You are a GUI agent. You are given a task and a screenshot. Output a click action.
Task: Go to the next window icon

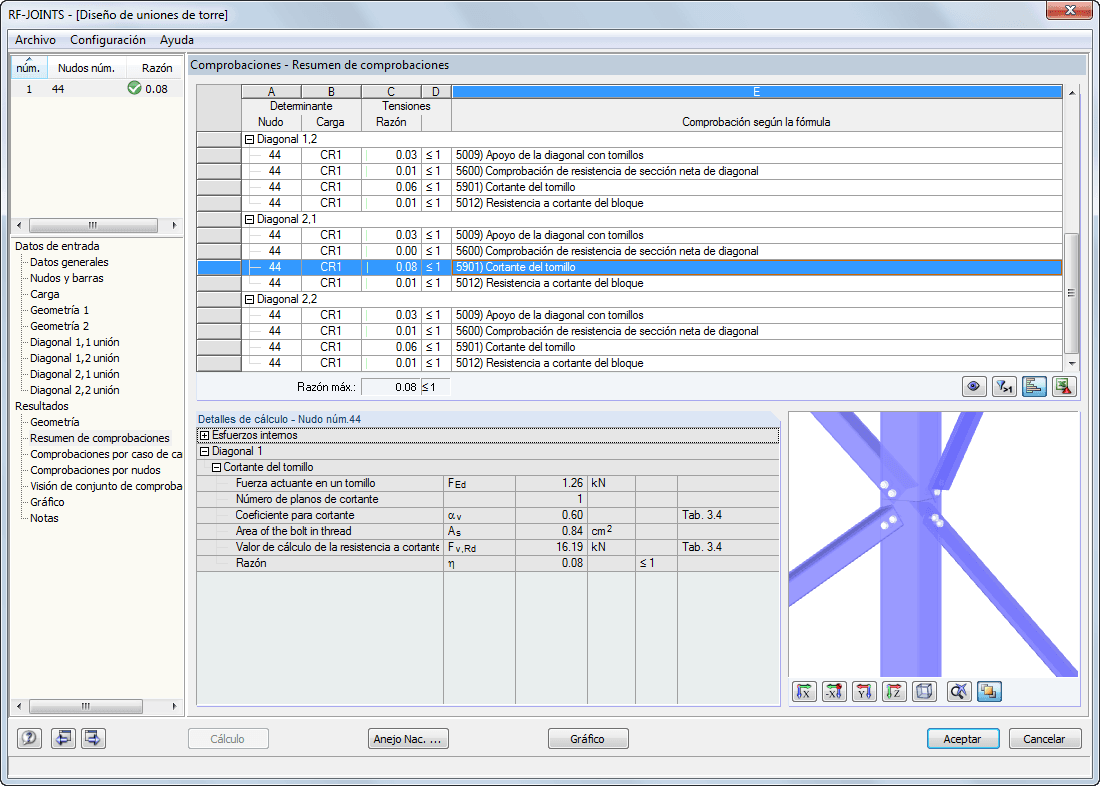(x=93, y=738)
